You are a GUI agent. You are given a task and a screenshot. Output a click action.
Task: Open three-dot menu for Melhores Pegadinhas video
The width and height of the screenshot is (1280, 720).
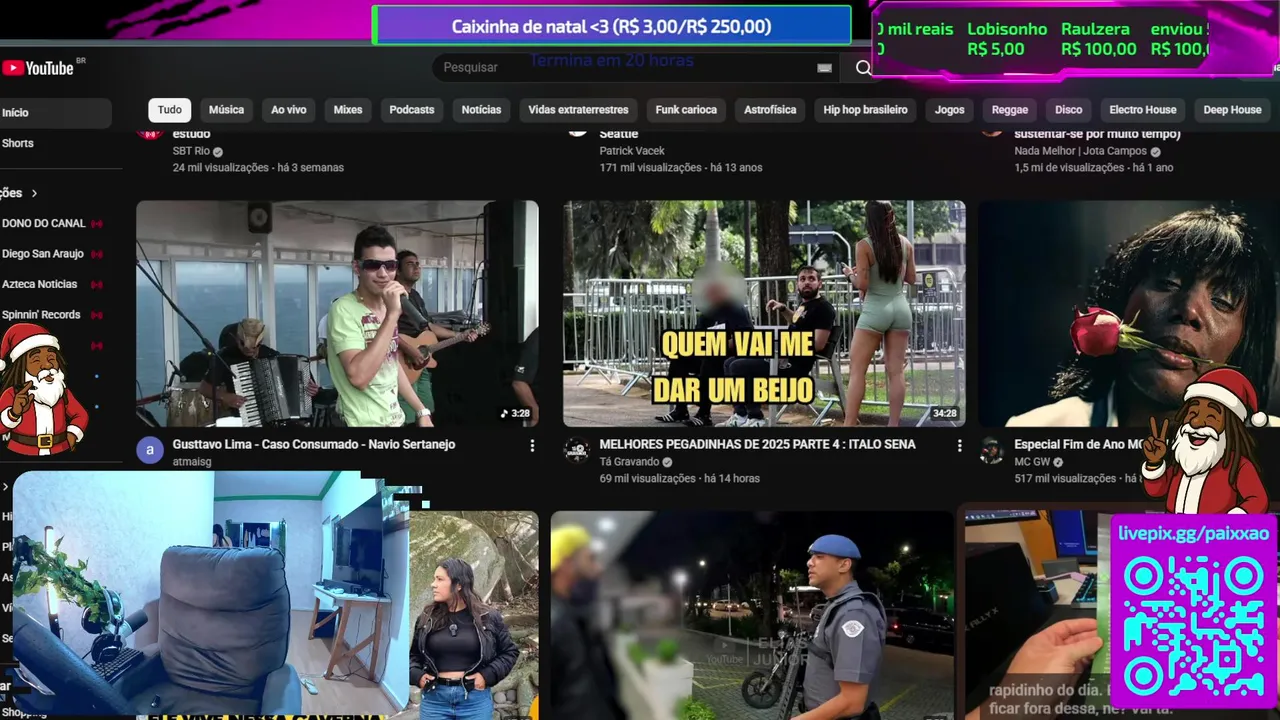[x=959, y=445]
